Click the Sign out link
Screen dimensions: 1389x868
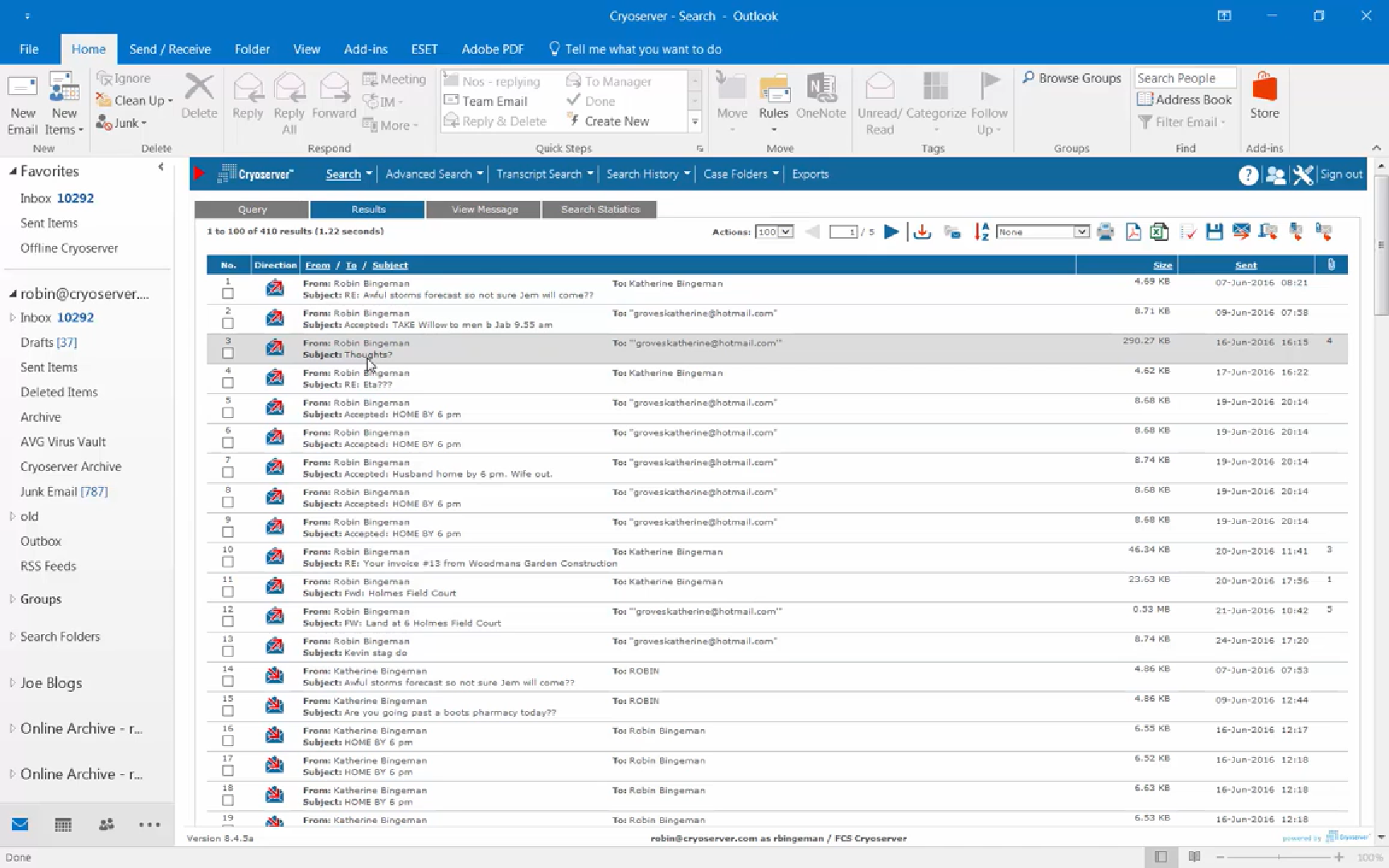click(1341, 174)
